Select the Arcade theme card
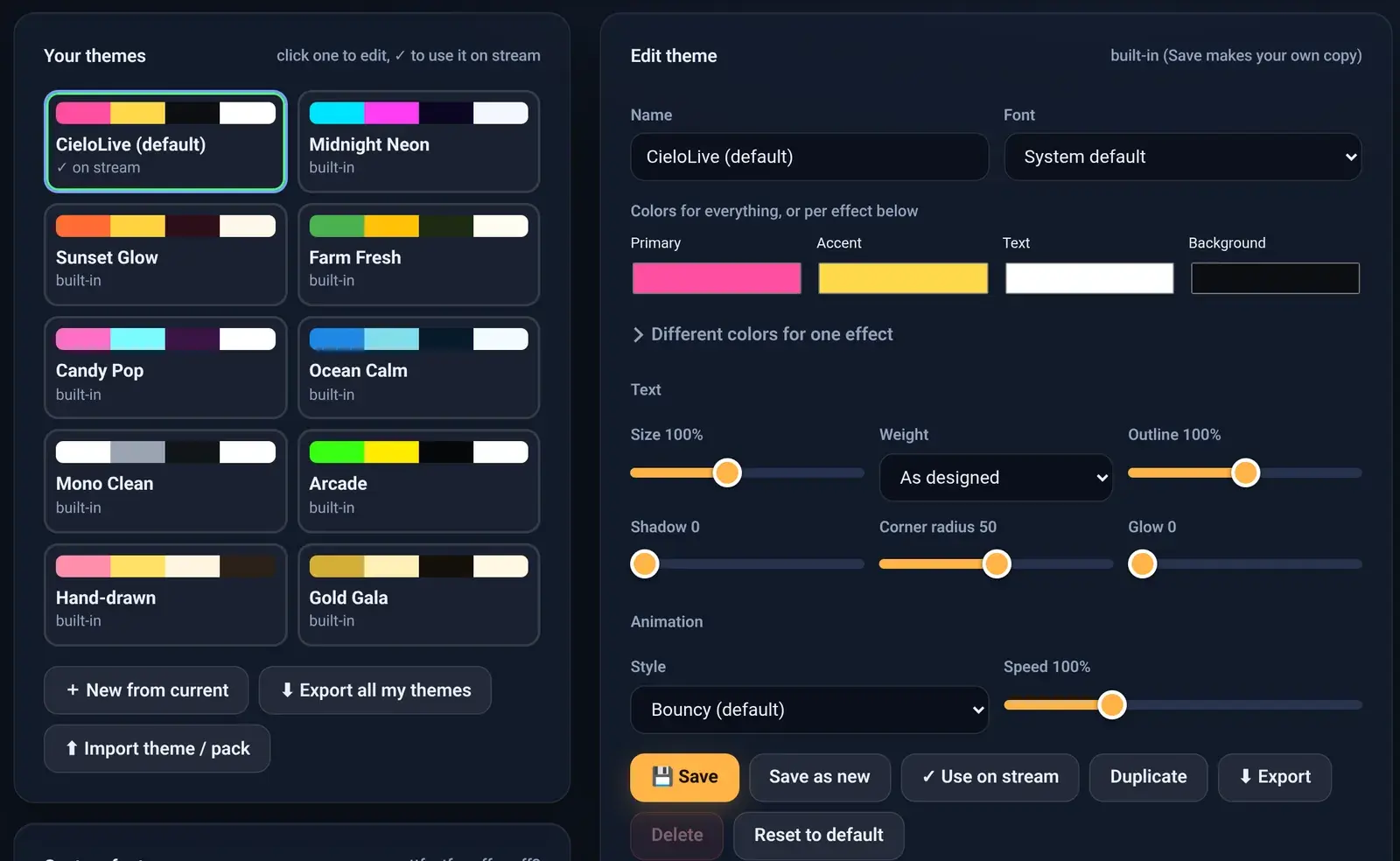The image size is (1400, 861). pyautogui.click(x=418, y=480)
